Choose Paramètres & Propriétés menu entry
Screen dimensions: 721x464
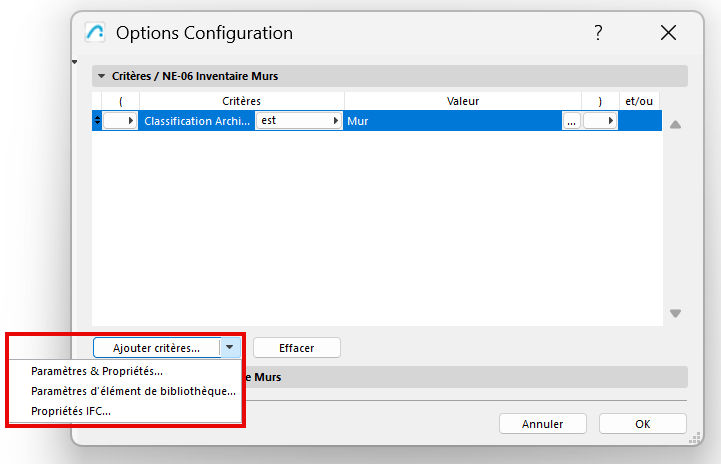(x=97, y=371)
